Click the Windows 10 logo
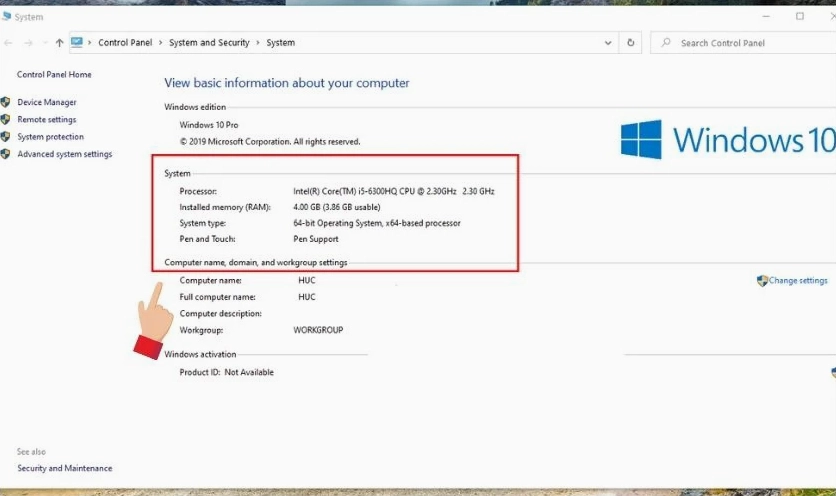Screen dimensions: 836x496 click(728, 139)
